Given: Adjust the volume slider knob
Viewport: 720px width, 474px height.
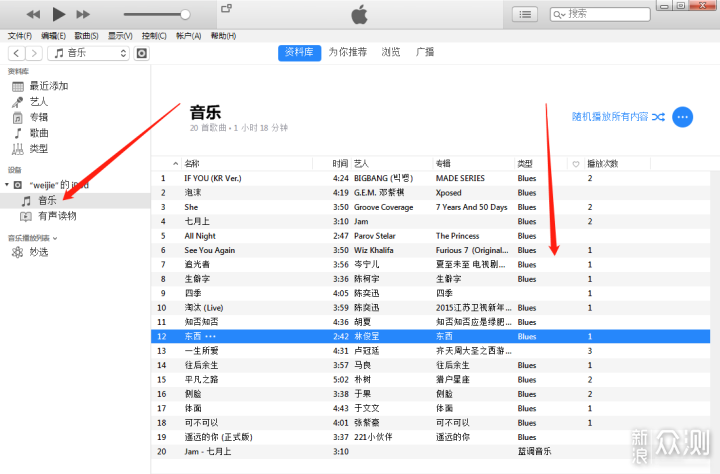Looking at the screenshot, I should tap(185, 14).
